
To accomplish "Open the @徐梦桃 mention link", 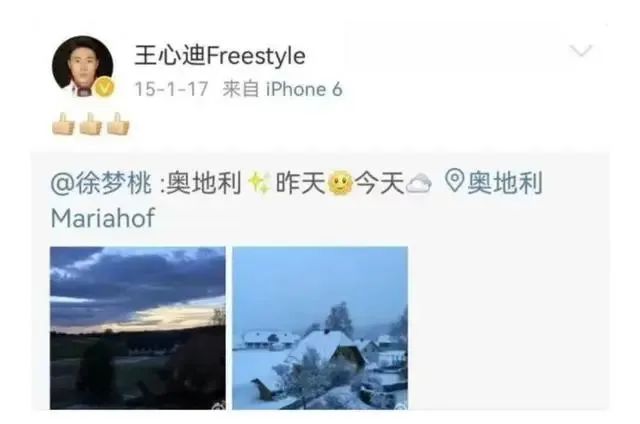I will tap(101, 182).
